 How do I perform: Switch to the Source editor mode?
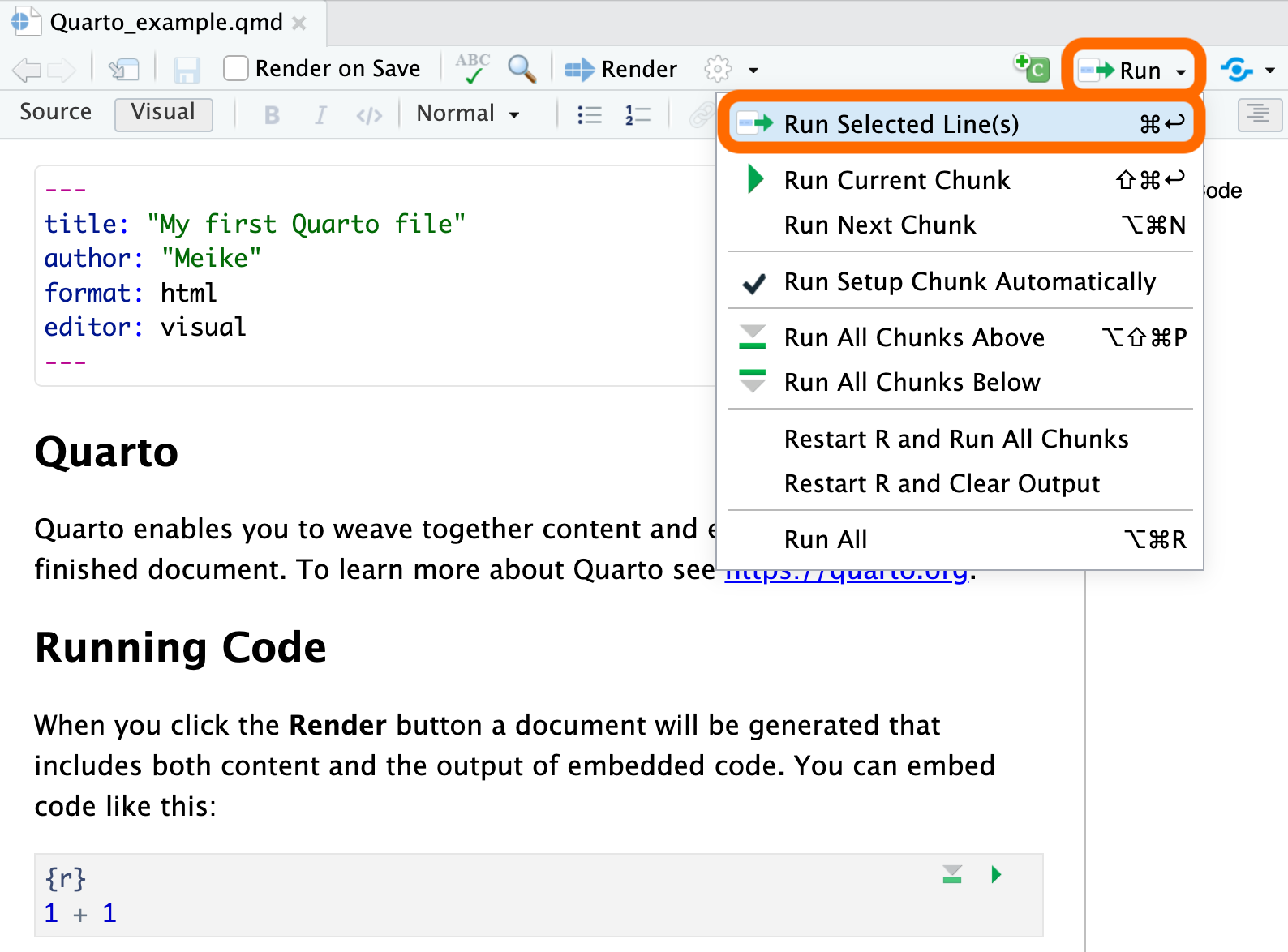coord(55,112)
